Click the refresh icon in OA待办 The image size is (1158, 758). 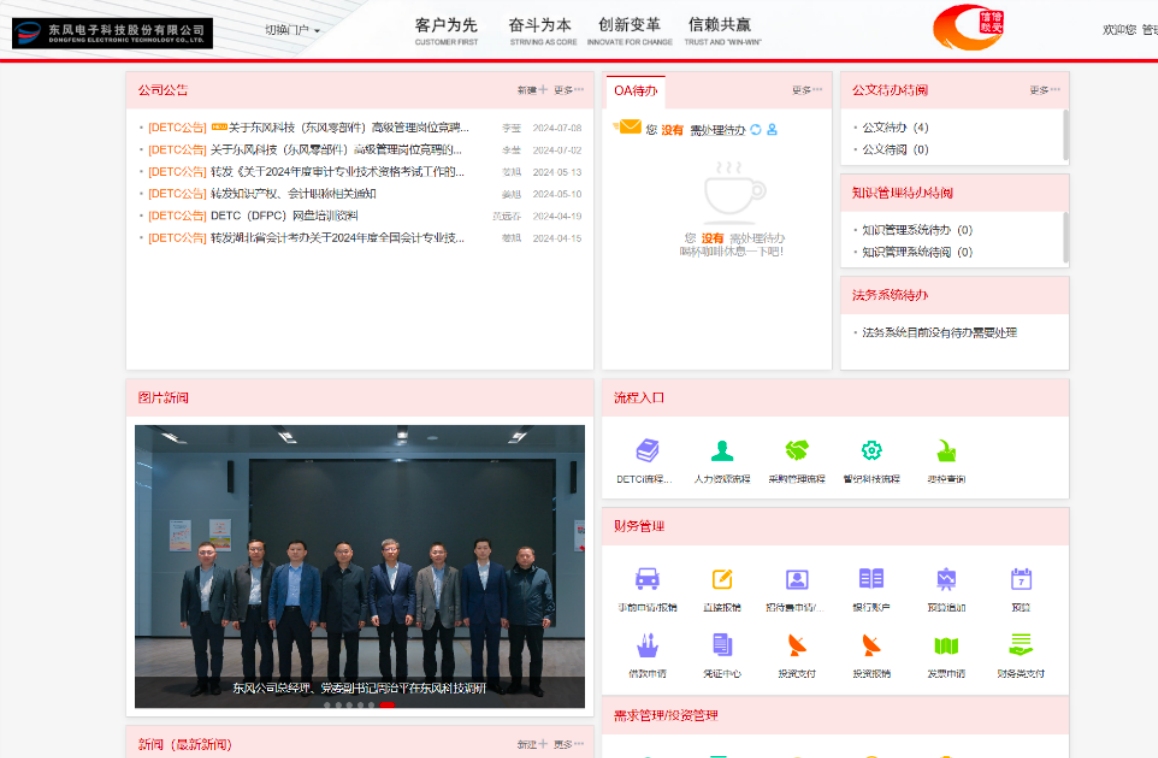coord(756,130)
